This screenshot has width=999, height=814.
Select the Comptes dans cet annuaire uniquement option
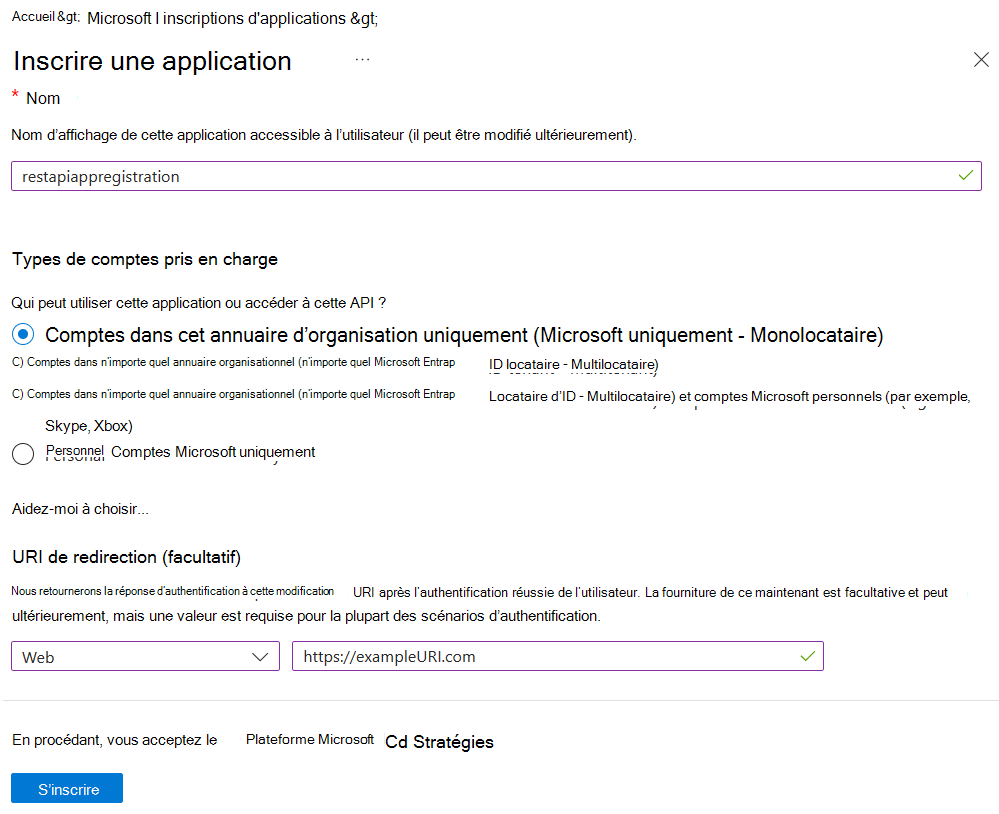[22, 335]
